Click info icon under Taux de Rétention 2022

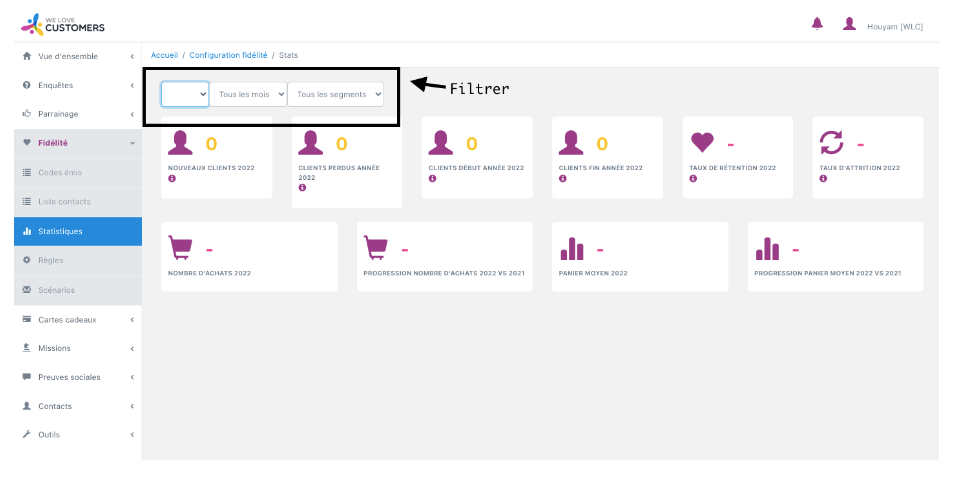point(692,178)
